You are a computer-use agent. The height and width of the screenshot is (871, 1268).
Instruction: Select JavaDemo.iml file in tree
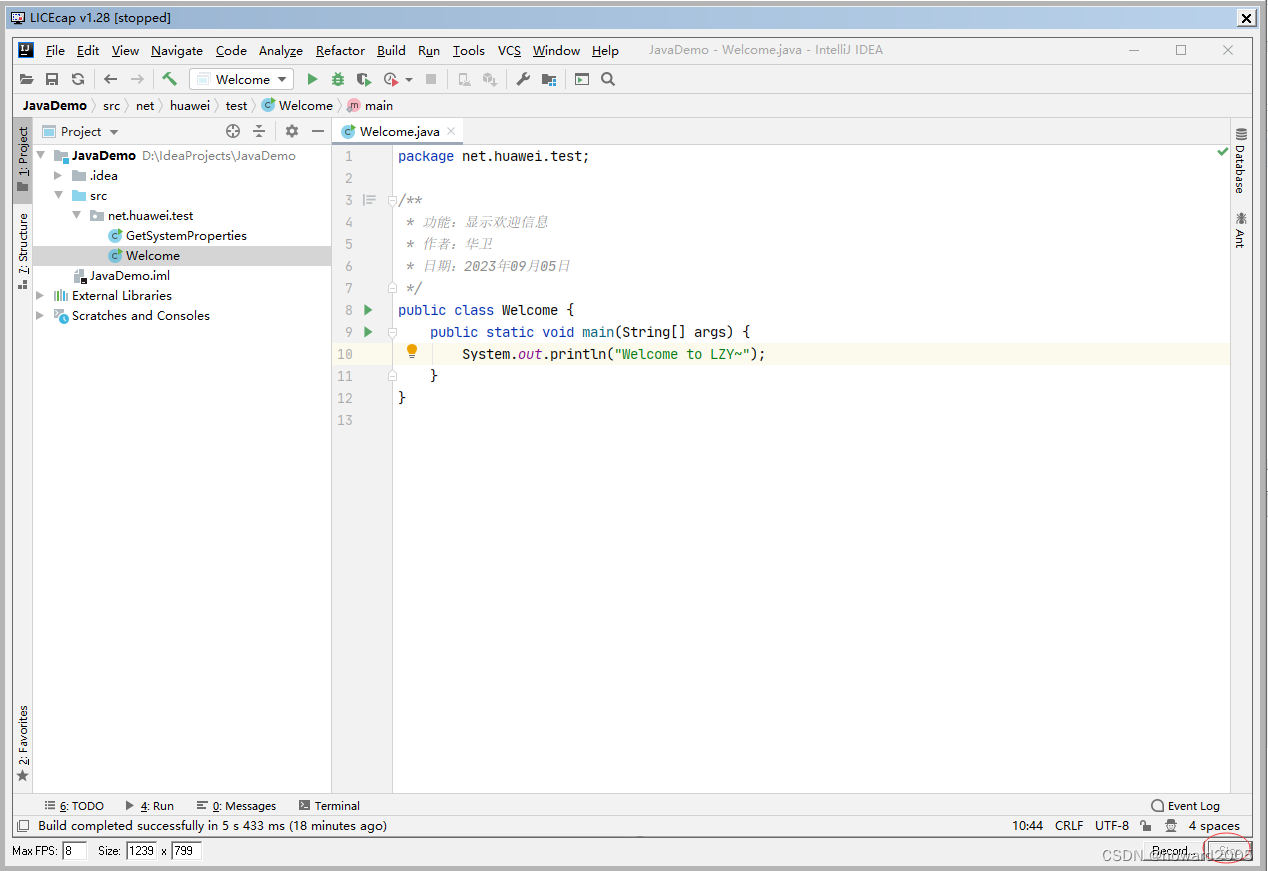pos(129,275)
